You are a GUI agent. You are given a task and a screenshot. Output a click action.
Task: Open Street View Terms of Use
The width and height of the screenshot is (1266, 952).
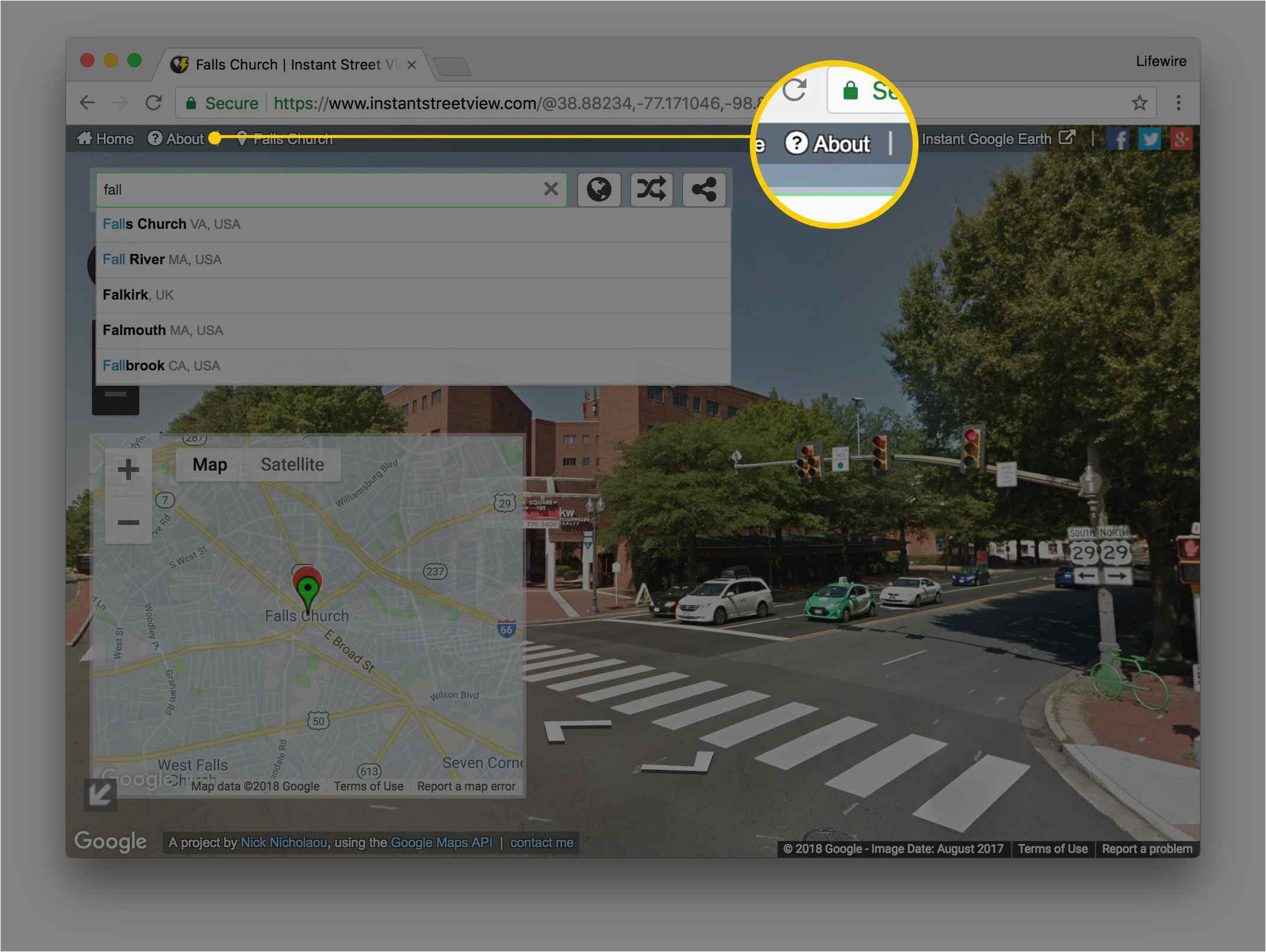1052,849
